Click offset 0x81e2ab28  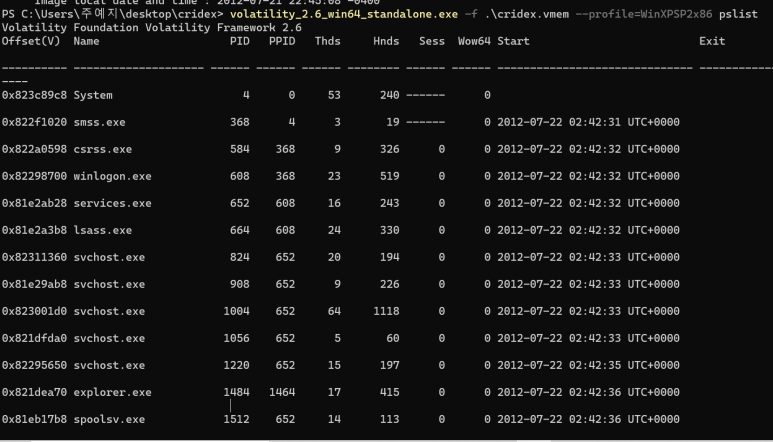[x=34, y=204]
